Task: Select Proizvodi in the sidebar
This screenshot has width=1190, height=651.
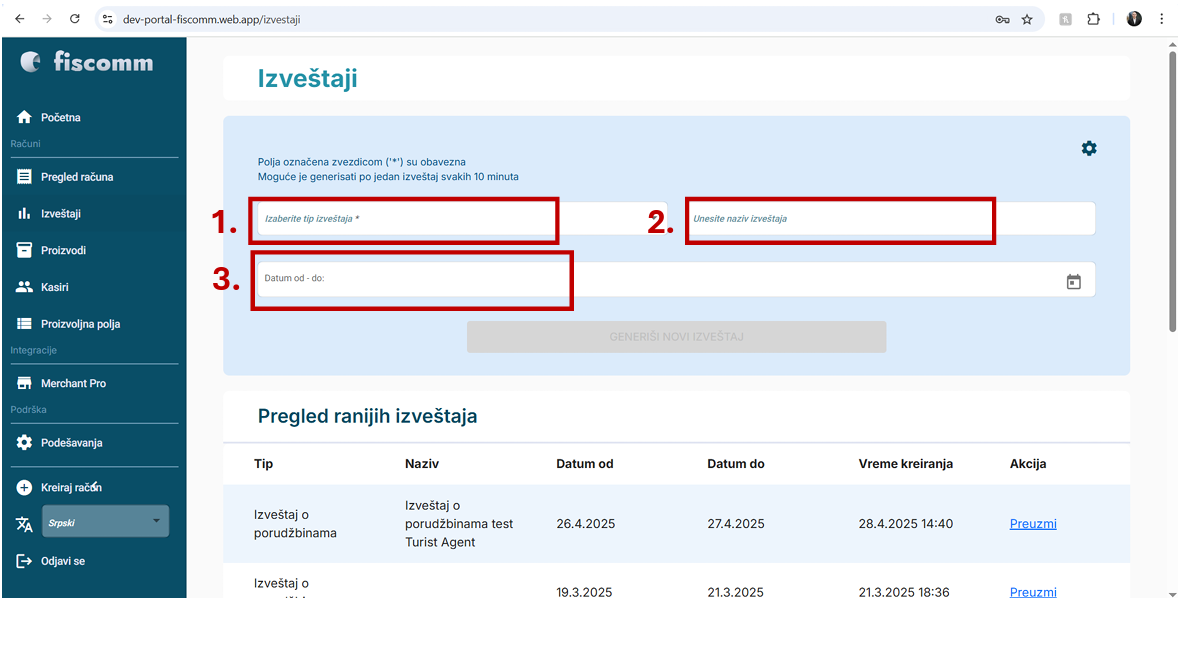Action: [x=63, y=250]
